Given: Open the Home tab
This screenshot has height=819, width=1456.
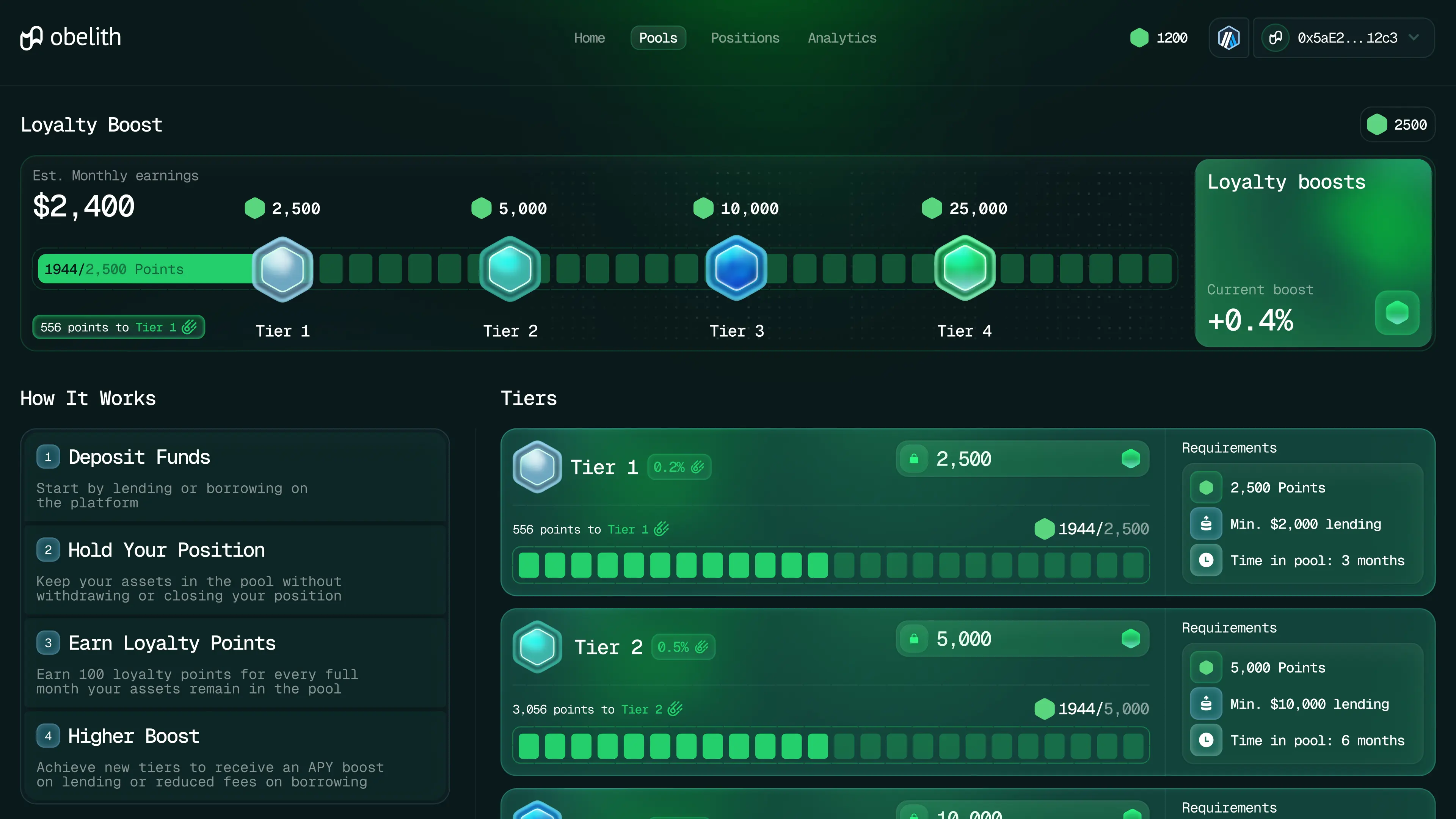Looking at the screenshot, I should click(x=590, y=38).
